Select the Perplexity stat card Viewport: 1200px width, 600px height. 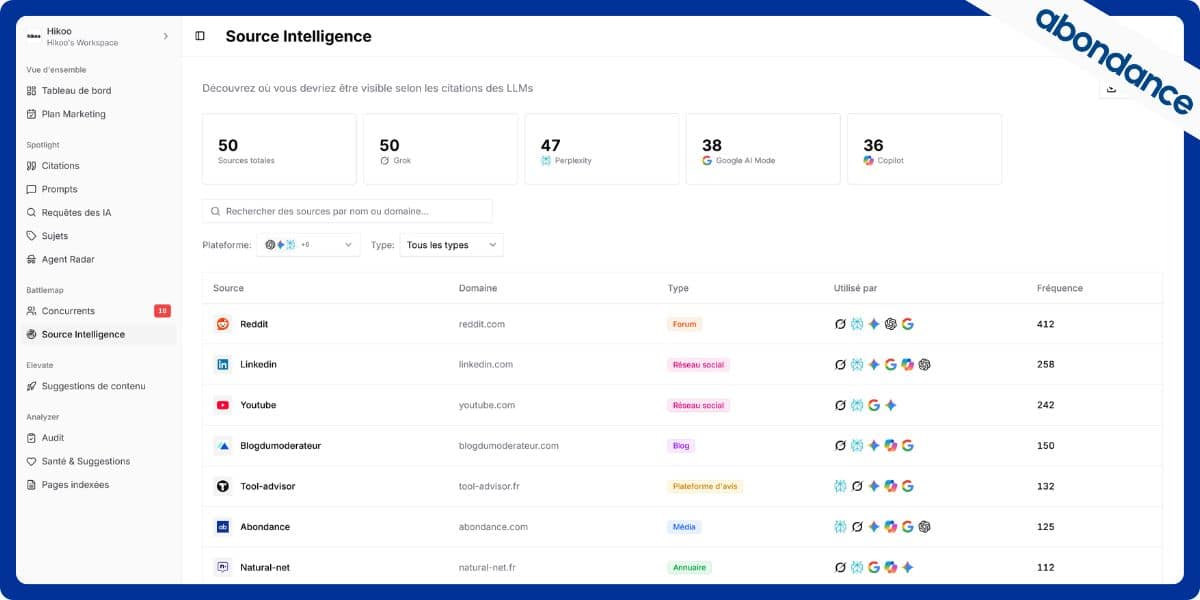point(602,149)
